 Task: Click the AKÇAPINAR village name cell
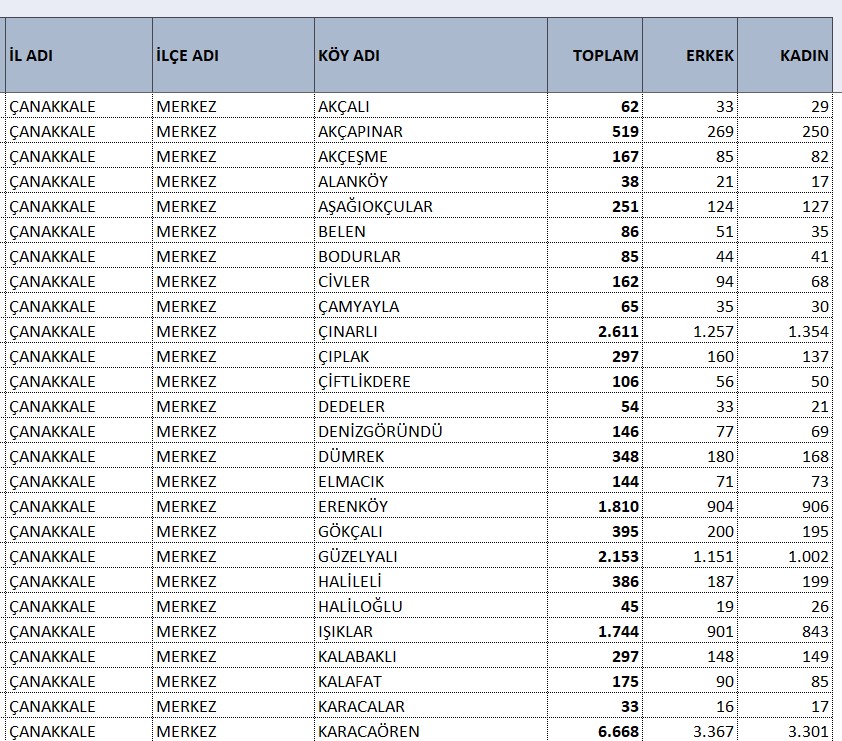click(360, 131)
